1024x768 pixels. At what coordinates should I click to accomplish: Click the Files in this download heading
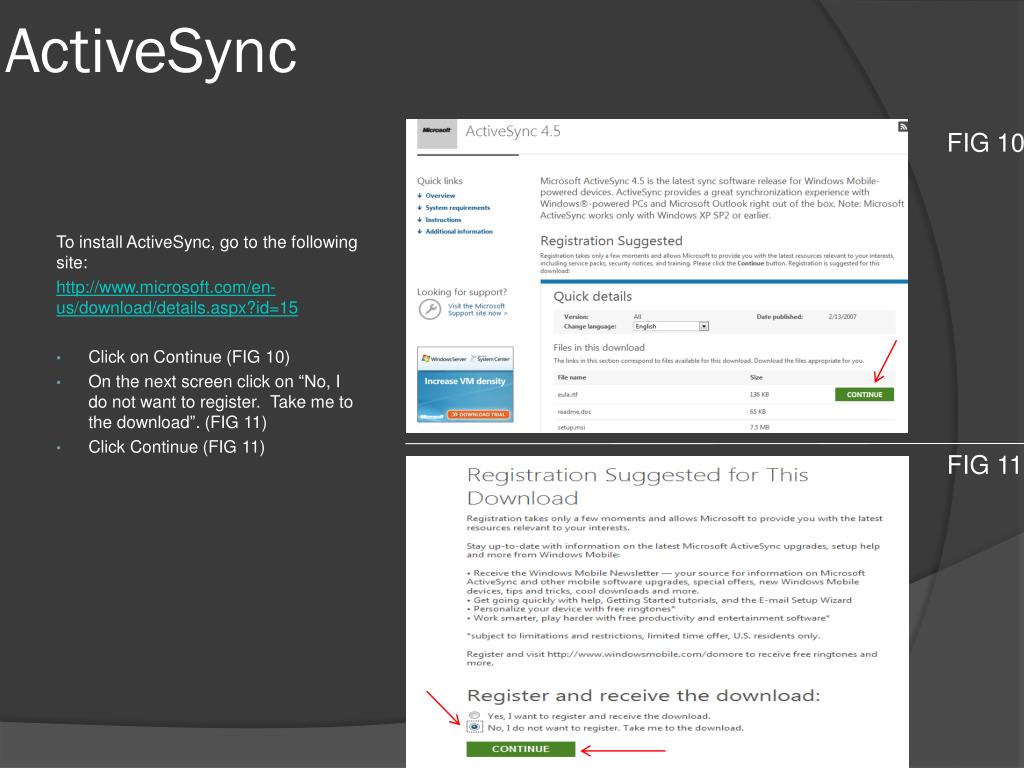pos(599,347)
